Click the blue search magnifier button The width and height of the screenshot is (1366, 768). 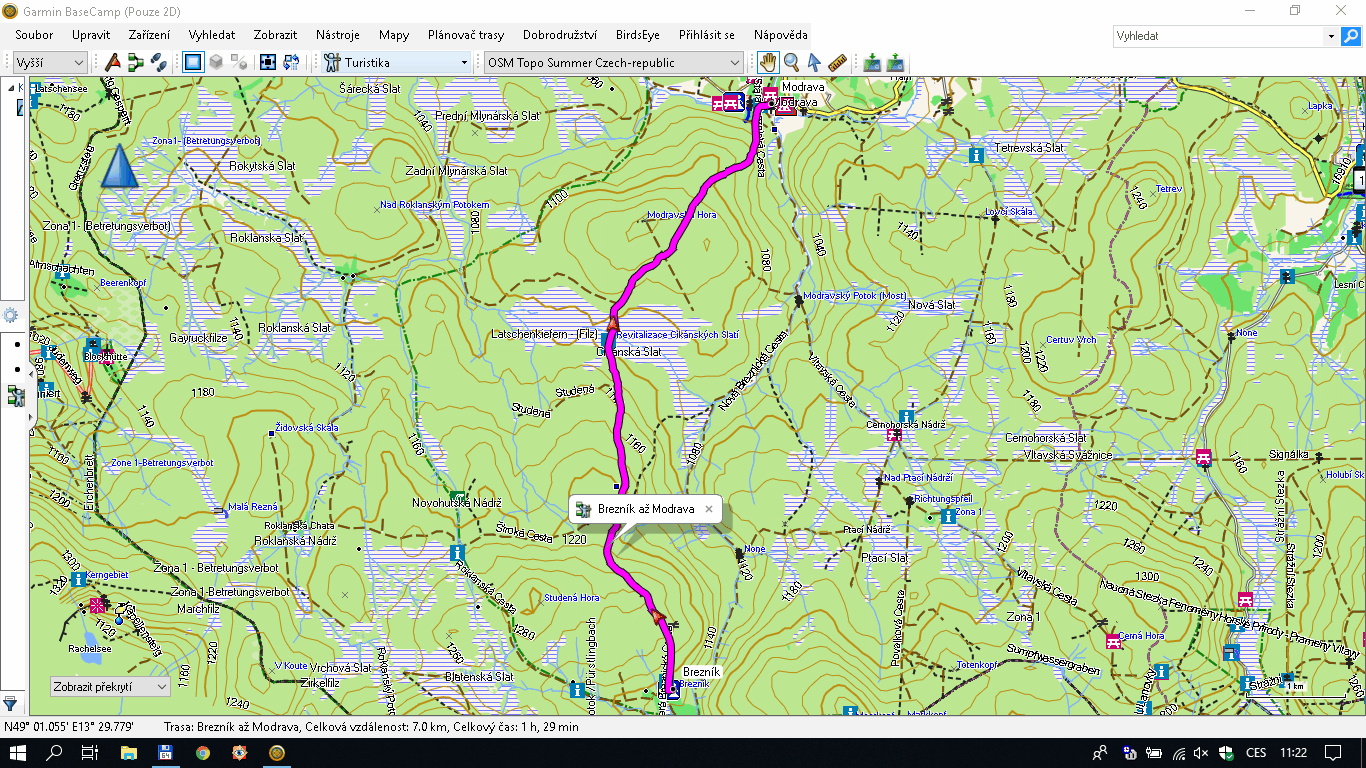[x=1351, y=36]
